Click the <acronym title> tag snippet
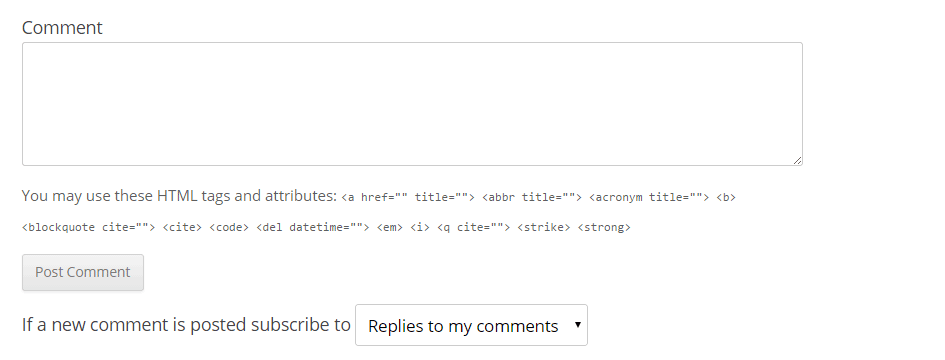This screenshot has height=360, width=945. pyautogui.click(x=649, y=197)
